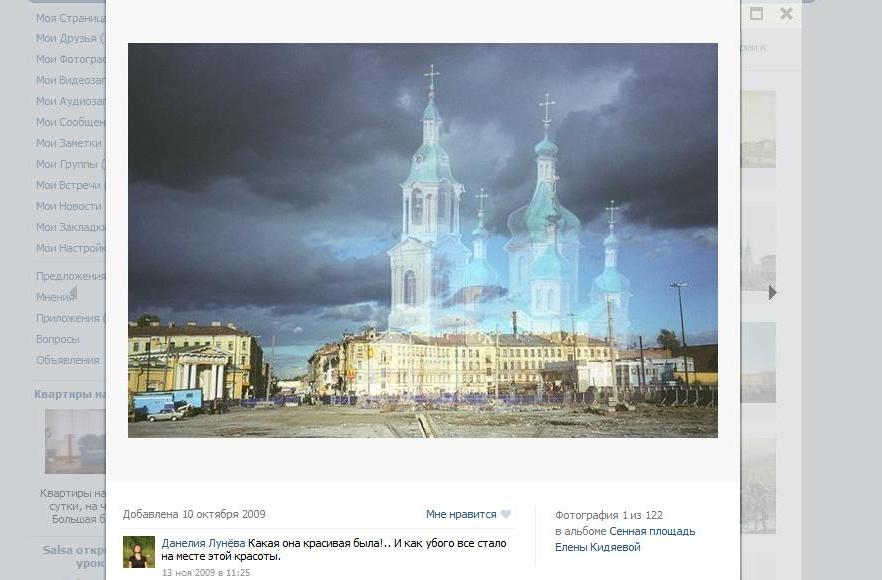Open the apartment ad thumbnail in sidebar
Viewport: 882px width, 580px height.
click(x=75, y=441)
